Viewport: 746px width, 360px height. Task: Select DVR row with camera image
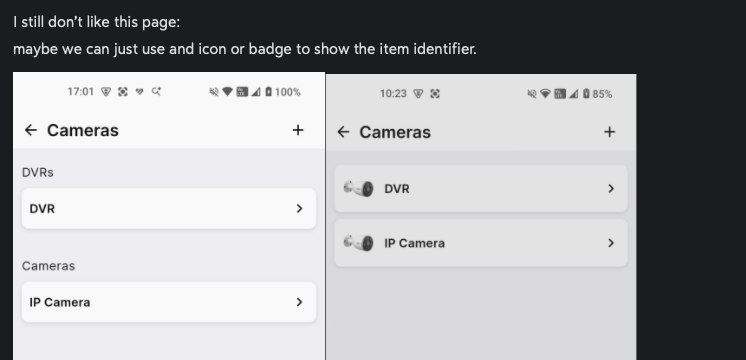click(x=481, y=189)
